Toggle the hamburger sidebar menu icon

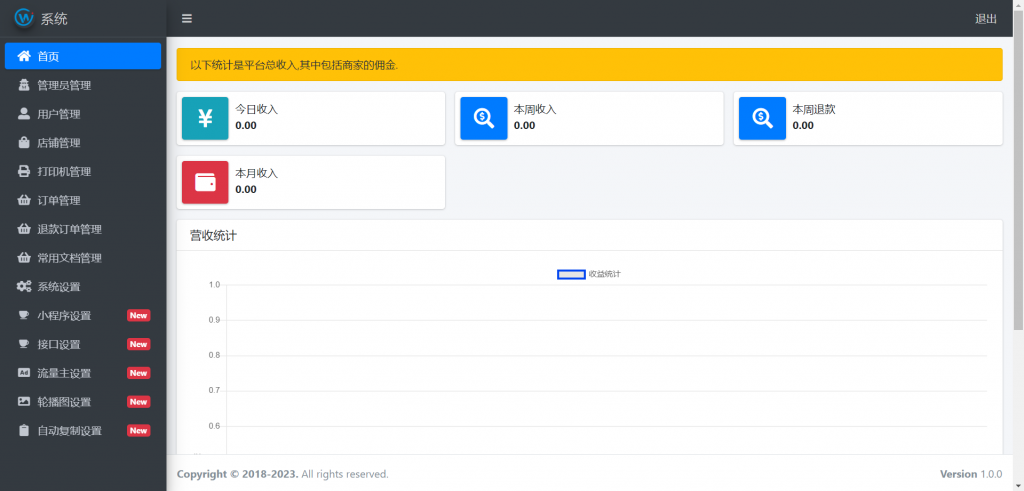tap(187, 18)
